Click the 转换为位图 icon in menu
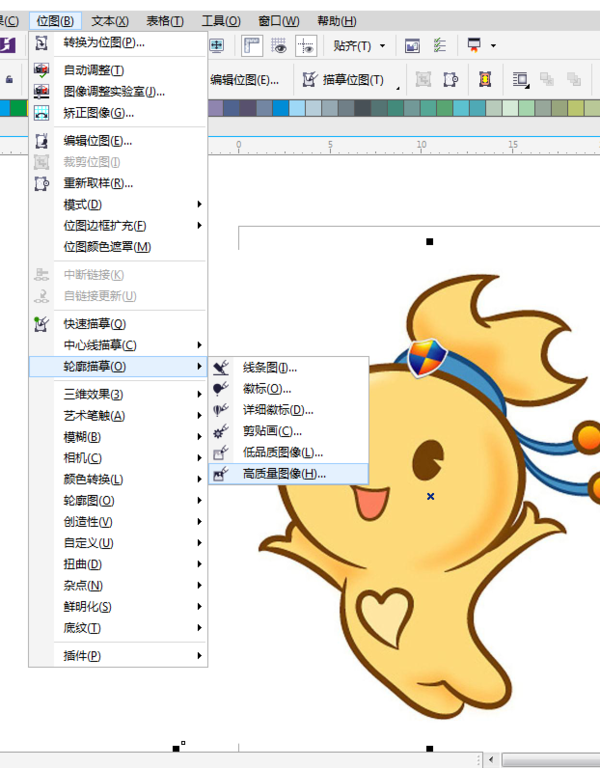Viewport: 600px width, 768px height. tap(42, 43)
